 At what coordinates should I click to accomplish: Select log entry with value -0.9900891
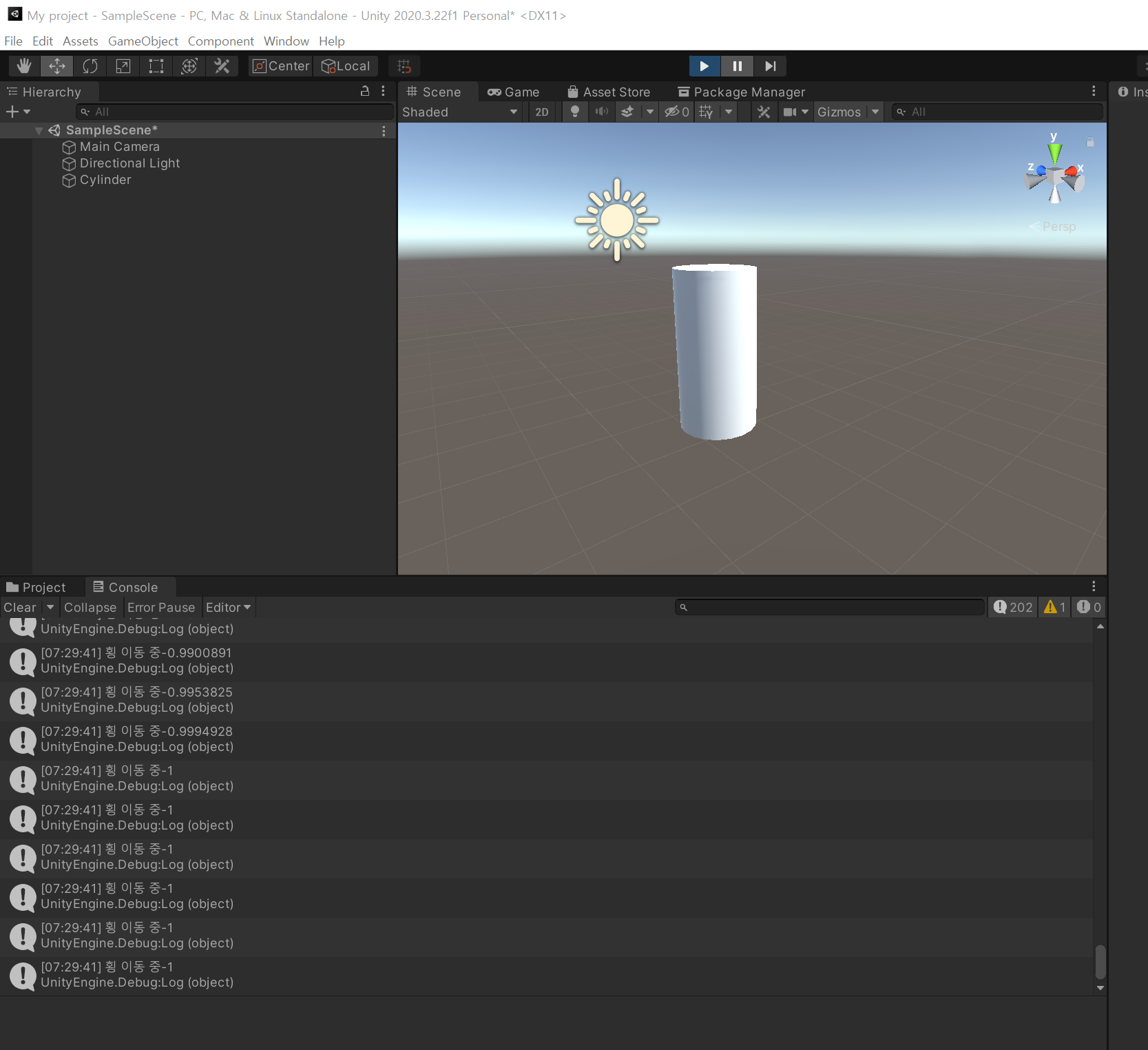tap(546, 662)
